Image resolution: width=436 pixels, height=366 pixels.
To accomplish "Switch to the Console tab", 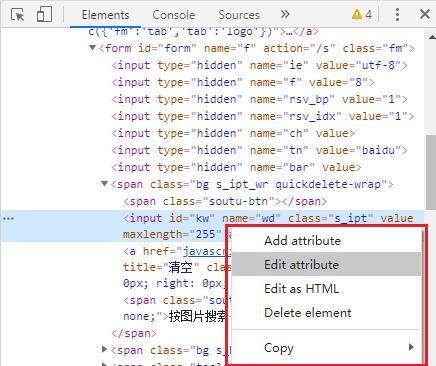I will [x=174, y=15].
